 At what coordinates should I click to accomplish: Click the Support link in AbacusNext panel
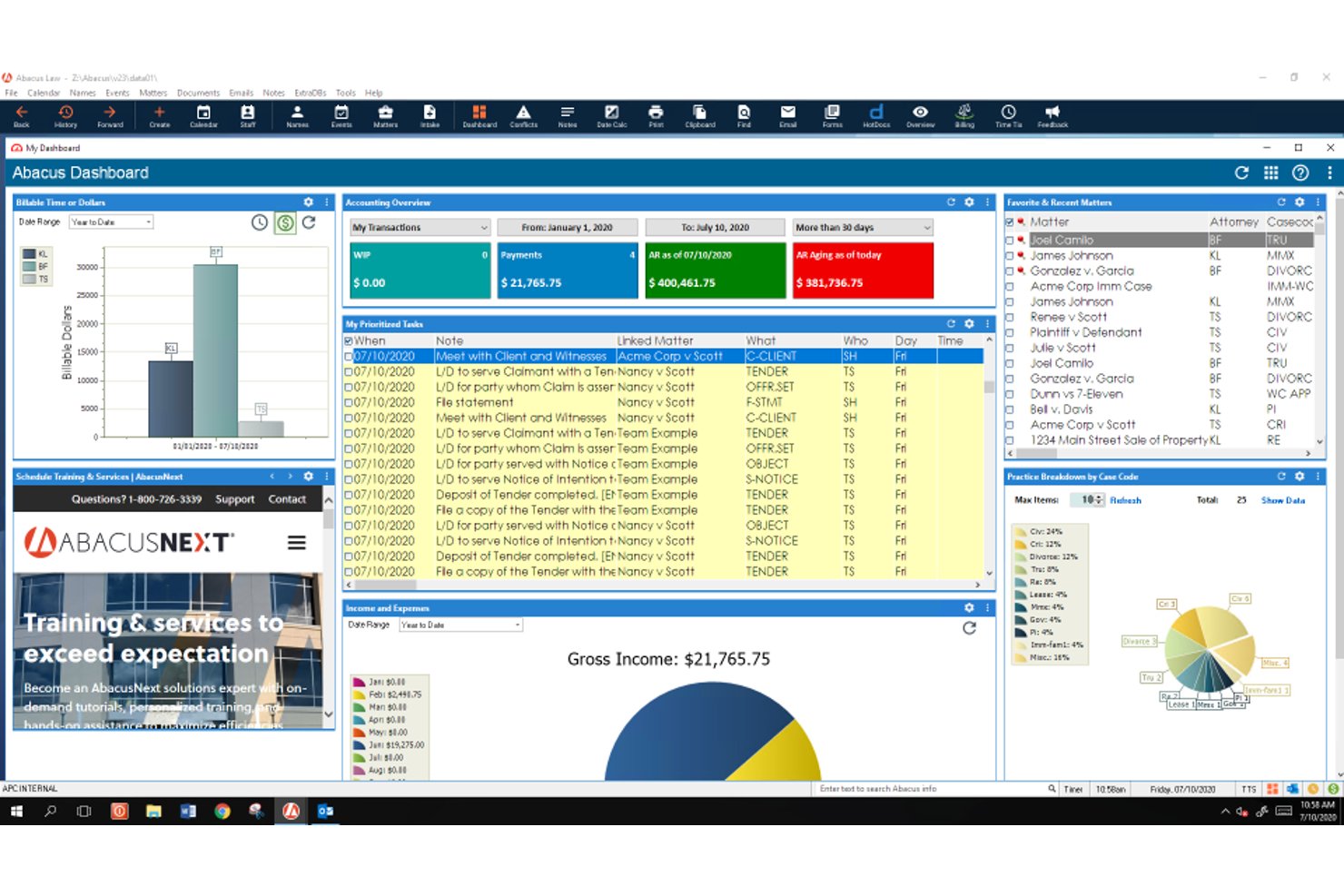coord(234,499)
